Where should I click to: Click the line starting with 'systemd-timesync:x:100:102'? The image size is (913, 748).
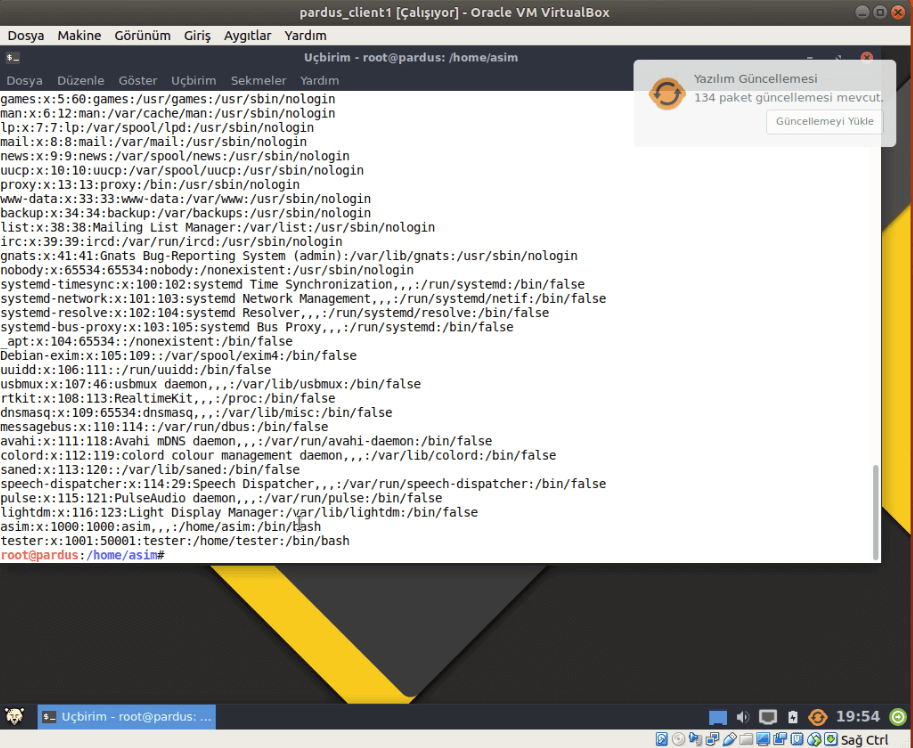click(x=292, y=284)
